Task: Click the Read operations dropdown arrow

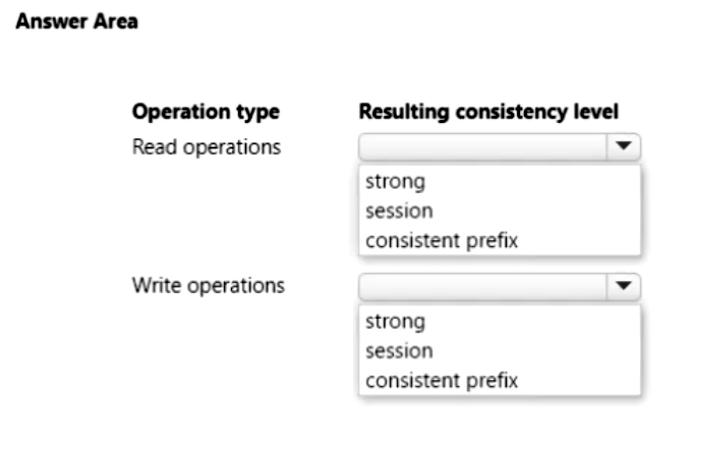Action: [623, 147]
